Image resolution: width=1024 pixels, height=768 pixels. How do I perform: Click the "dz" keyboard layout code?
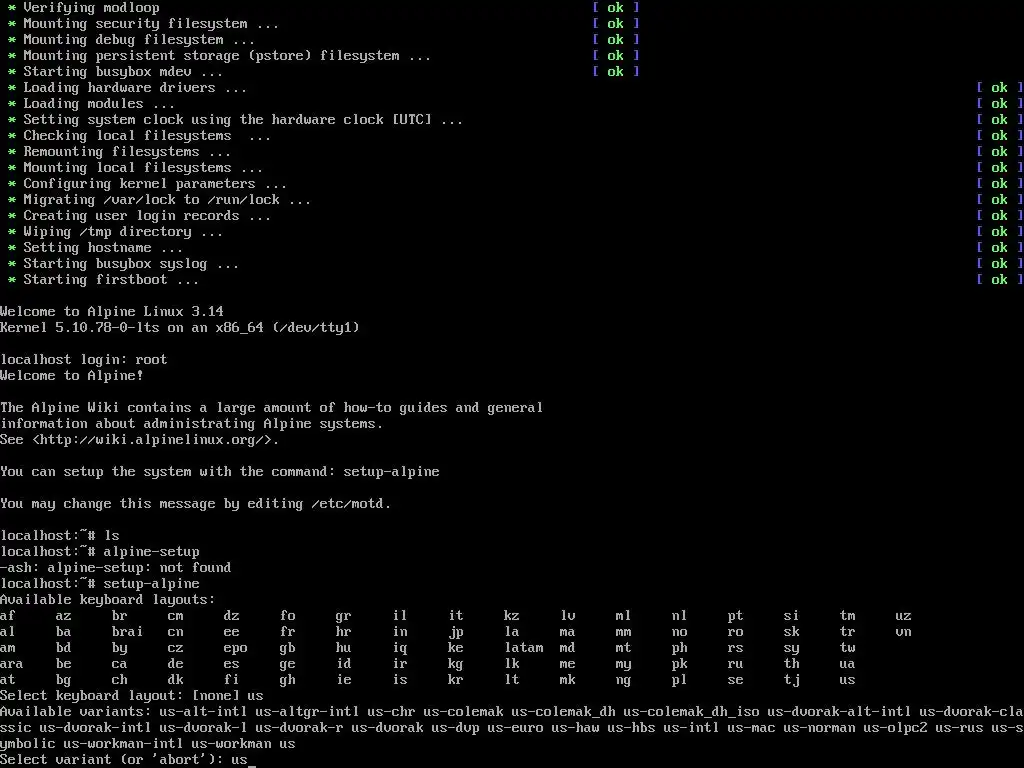pyautogui.click(x=231, y=616)
